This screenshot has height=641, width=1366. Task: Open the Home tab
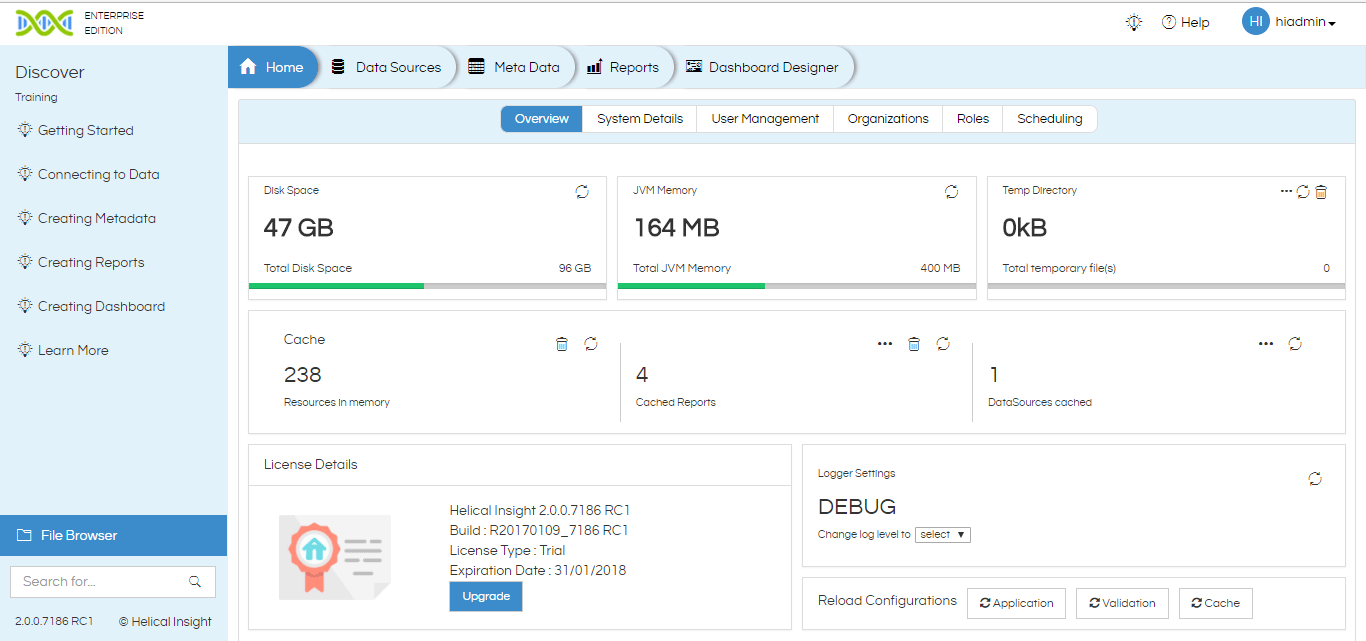click(273, 67)
